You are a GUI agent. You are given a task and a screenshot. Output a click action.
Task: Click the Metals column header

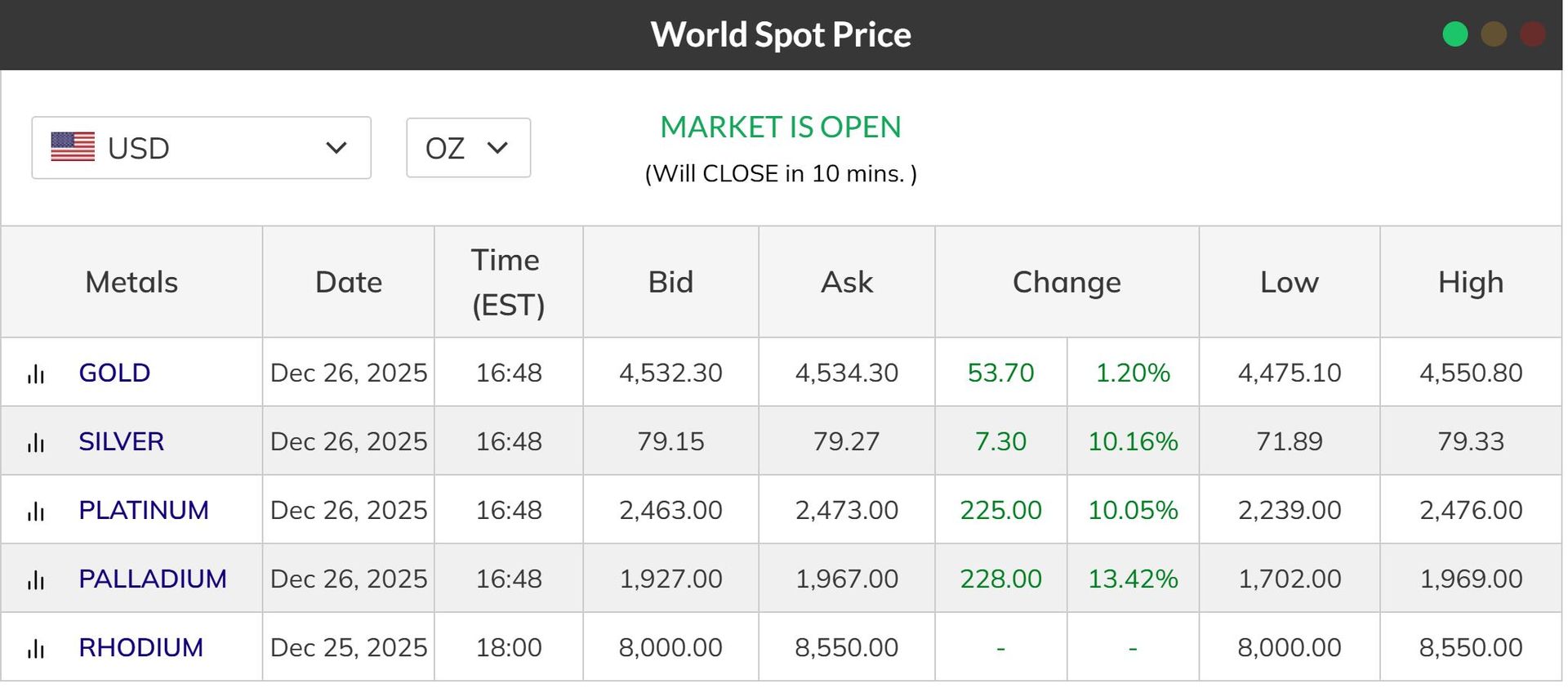coord(131,282)
